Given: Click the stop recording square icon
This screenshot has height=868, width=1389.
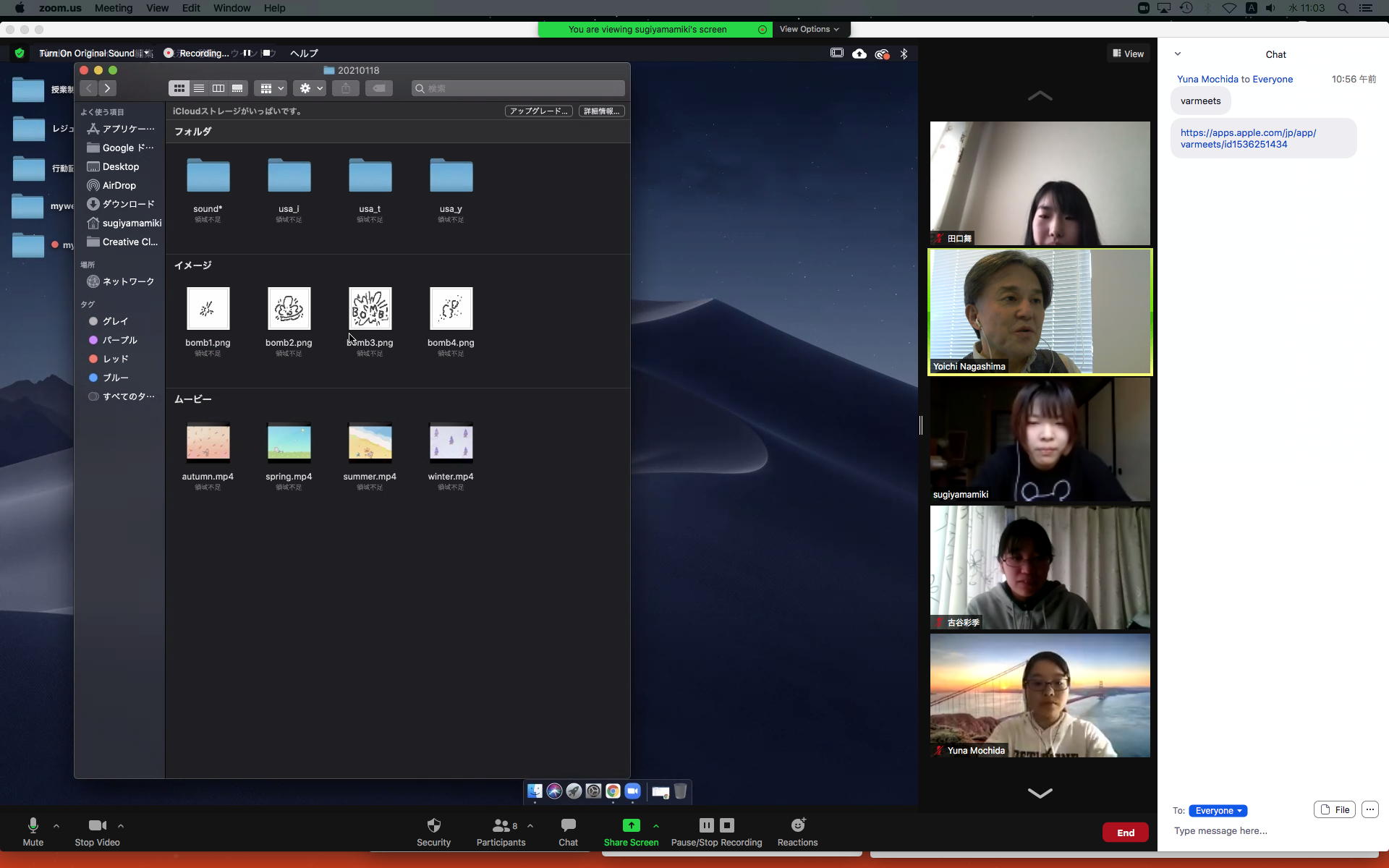Looking at the screenshot, I should click(x=727, y=825).
